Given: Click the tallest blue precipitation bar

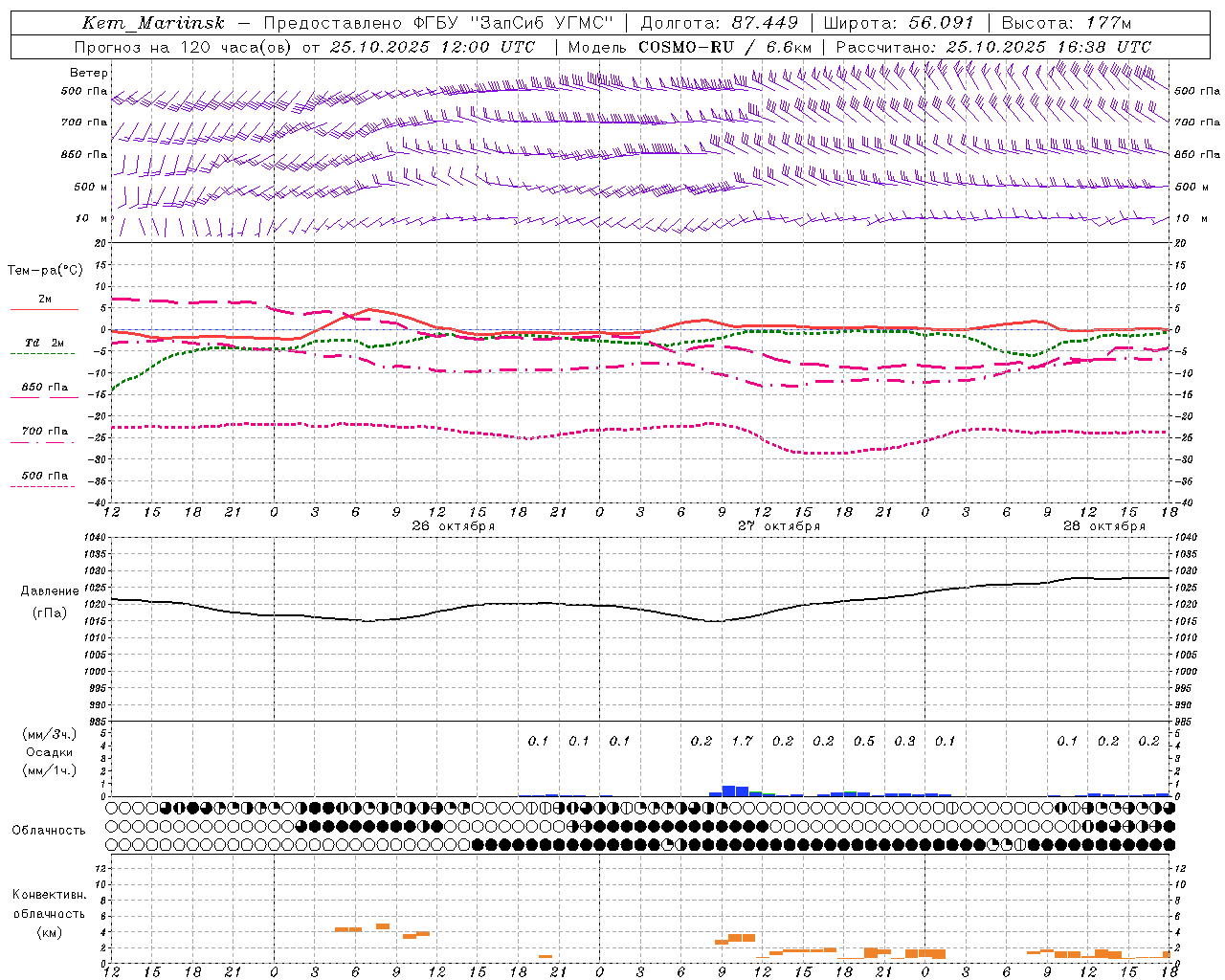Looking at the screenshot, I should point(728,791).
